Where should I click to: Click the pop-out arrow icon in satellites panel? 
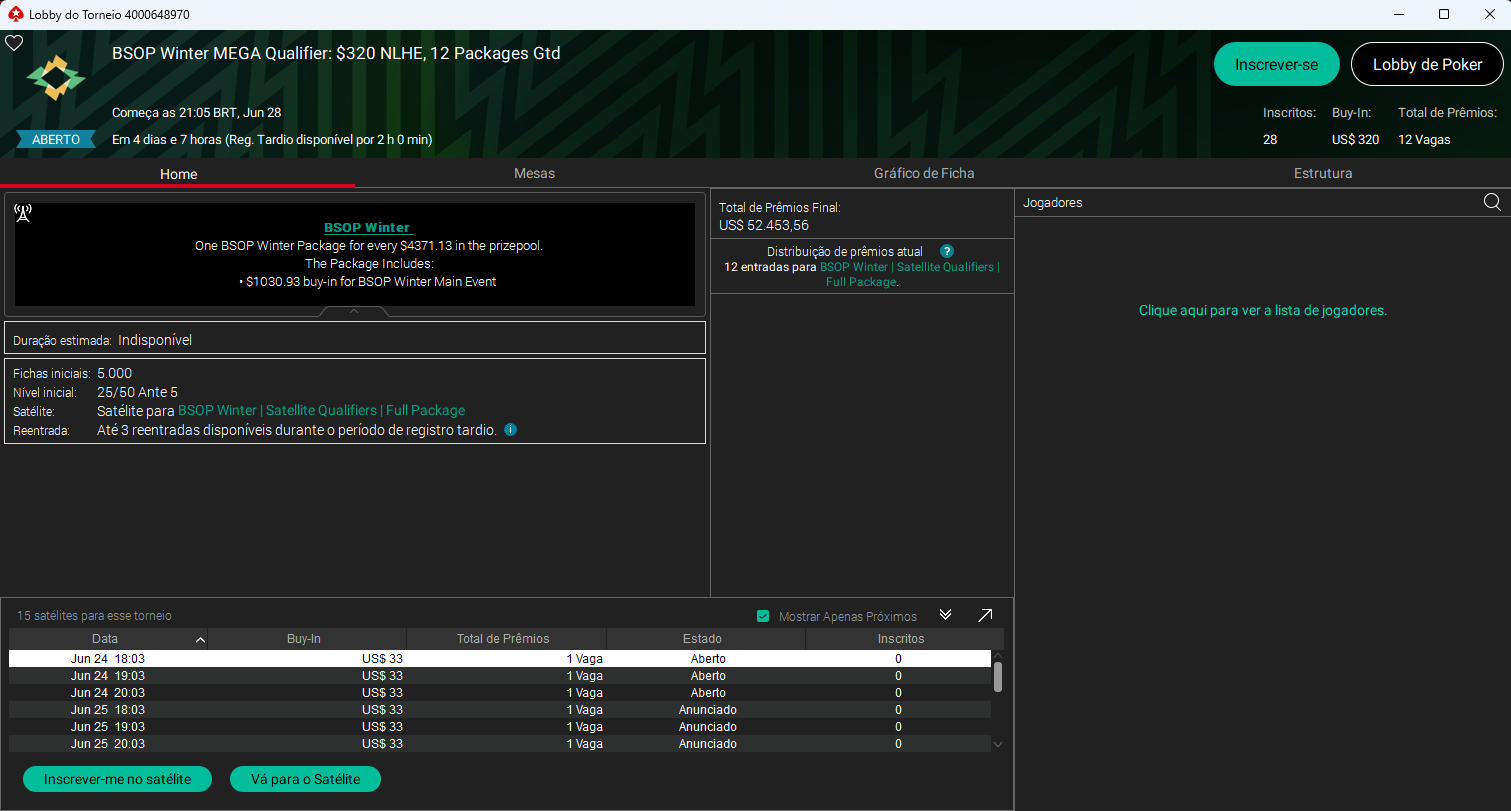985,615
